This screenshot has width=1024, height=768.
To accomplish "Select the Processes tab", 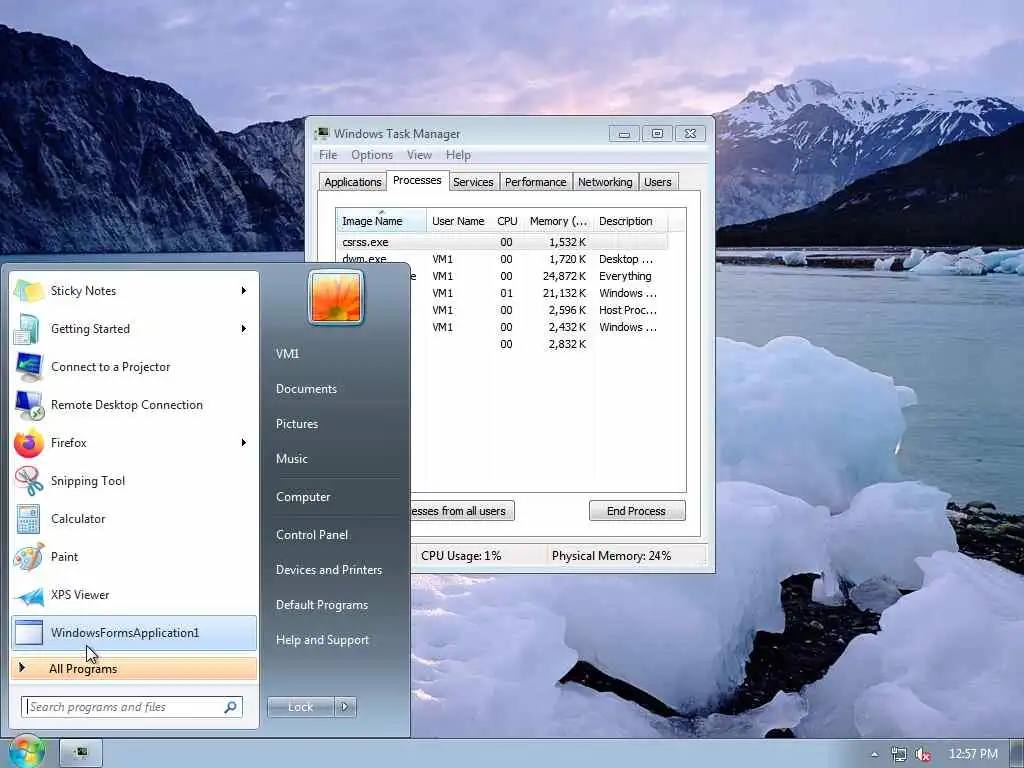I will coord(417,180).
